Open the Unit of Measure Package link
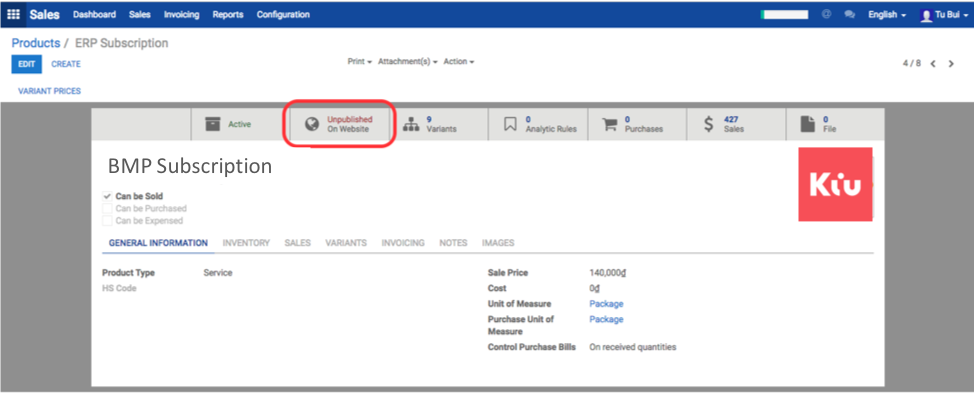This screenshot has width=974, height=393. click(x=606, y=304)
